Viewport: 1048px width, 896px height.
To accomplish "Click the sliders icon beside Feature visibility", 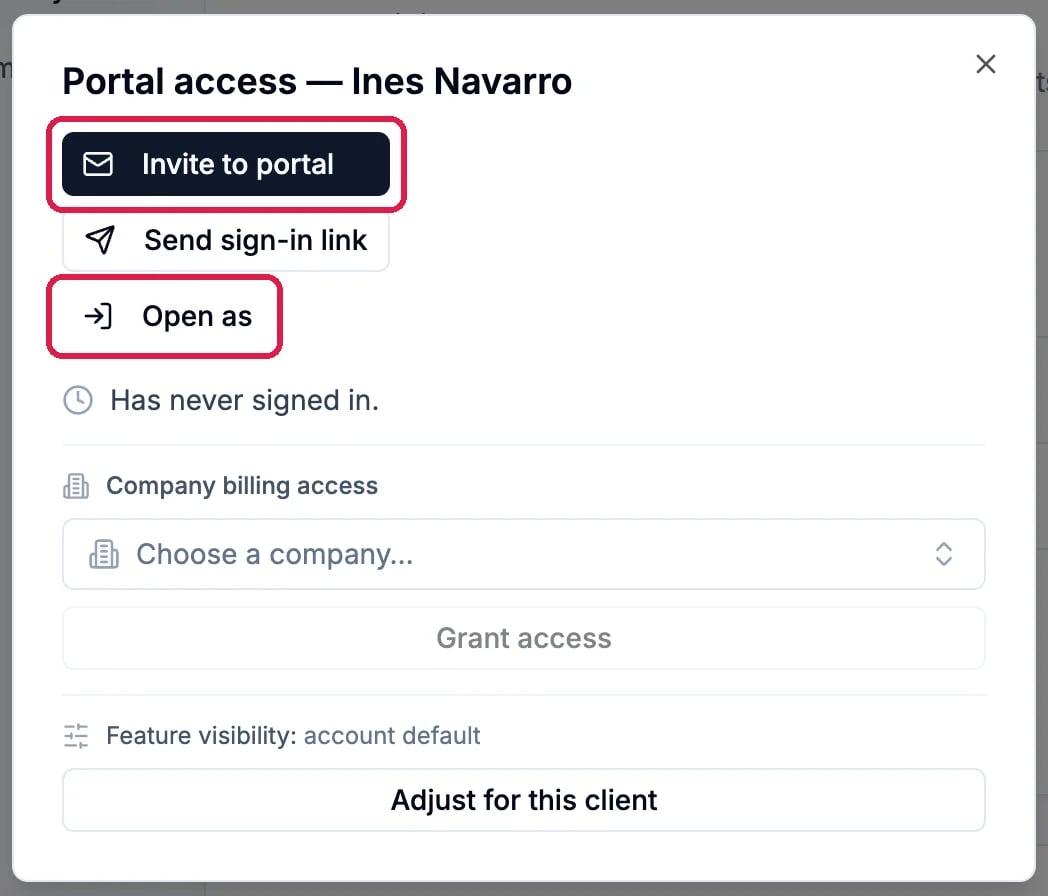I will coord(76,736).
